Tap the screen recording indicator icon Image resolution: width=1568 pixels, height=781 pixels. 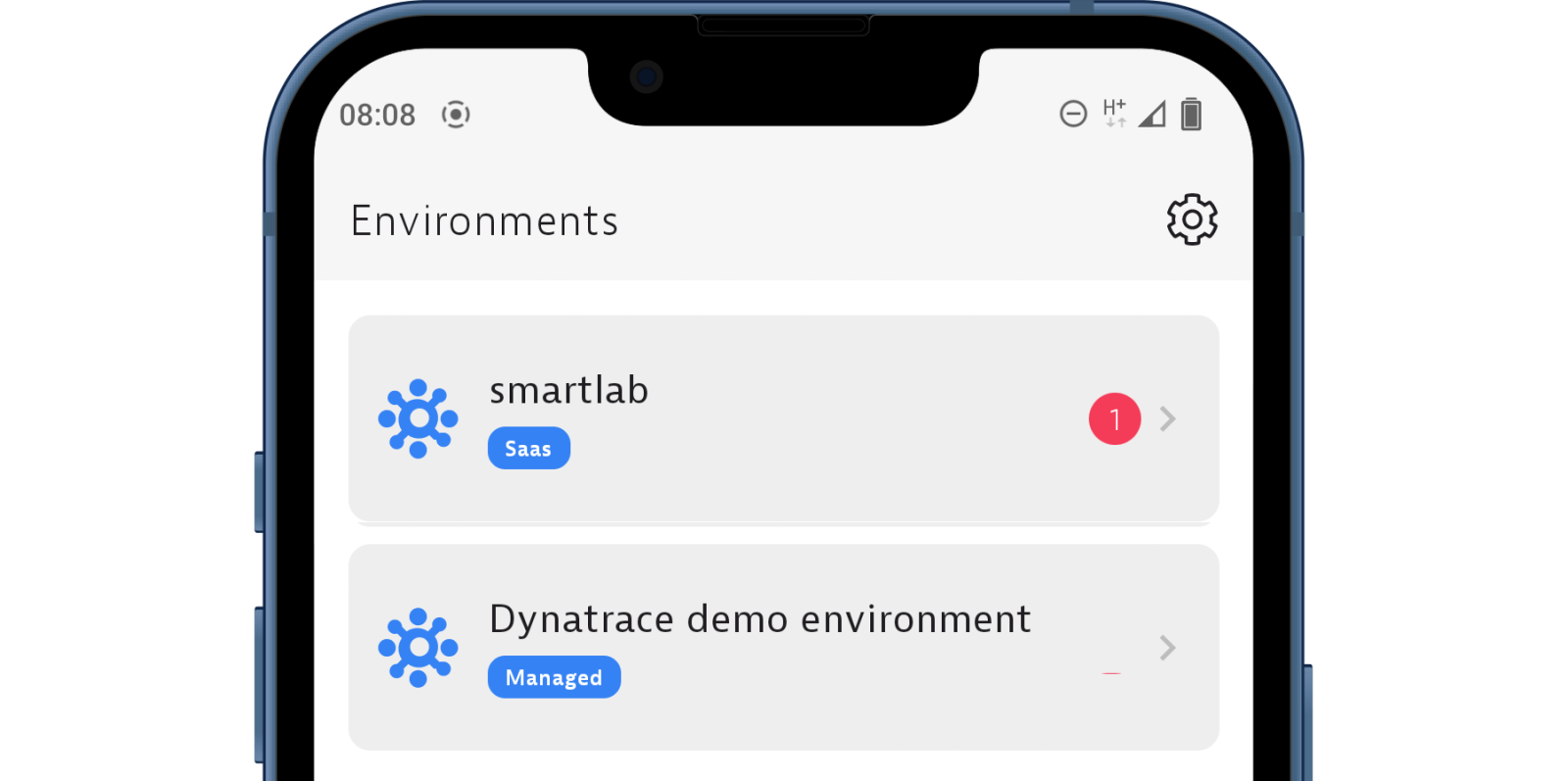(x=456, y=115)
